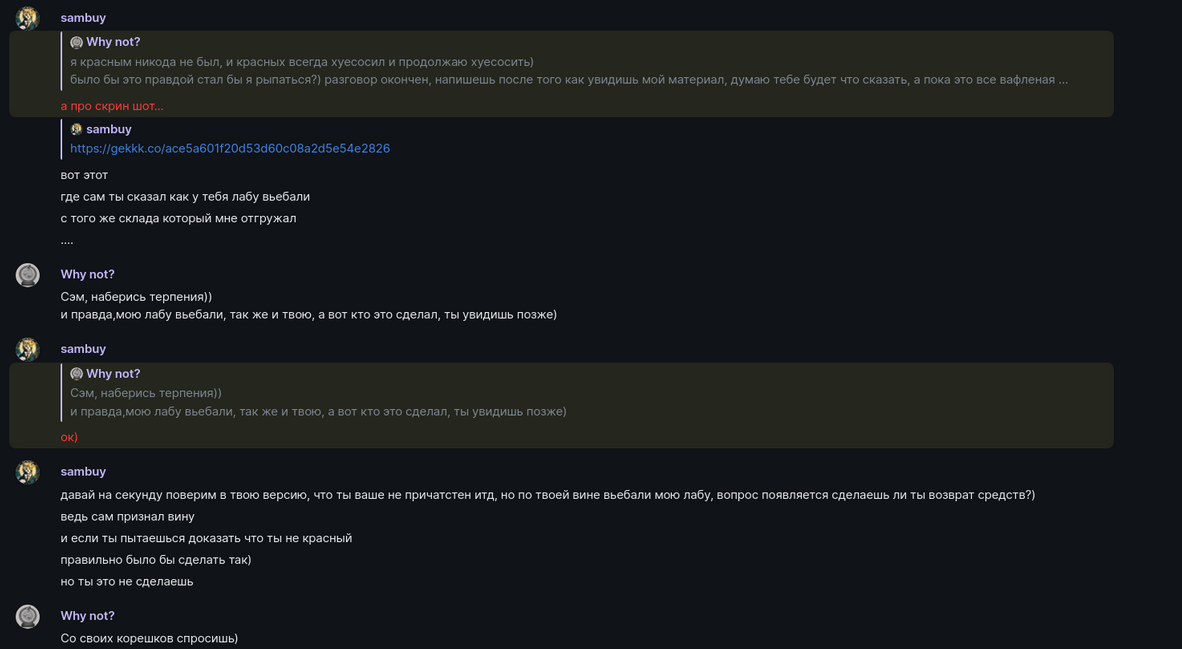This screenshot has width=1182, height=649.
Task: Click sambuy username at top of chat
Action: [83, 18]
